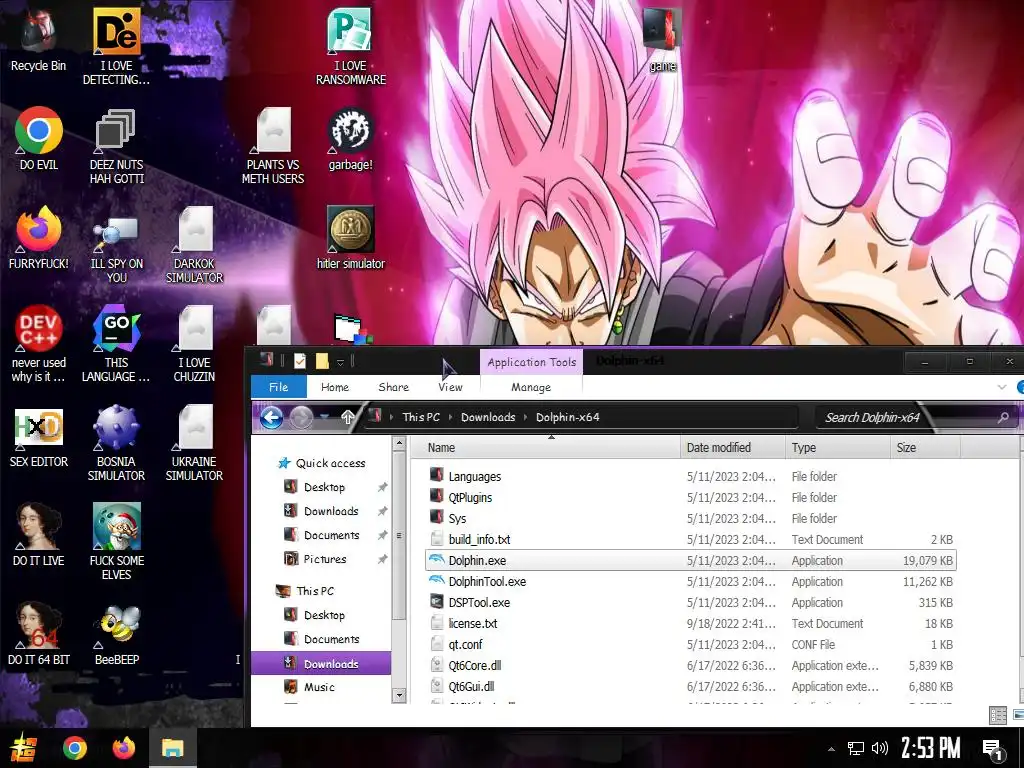
Task: Open the GoLand shortcut labeled THIS LANGUAGE
Action: pyautogui.click(x=116, y=328)
